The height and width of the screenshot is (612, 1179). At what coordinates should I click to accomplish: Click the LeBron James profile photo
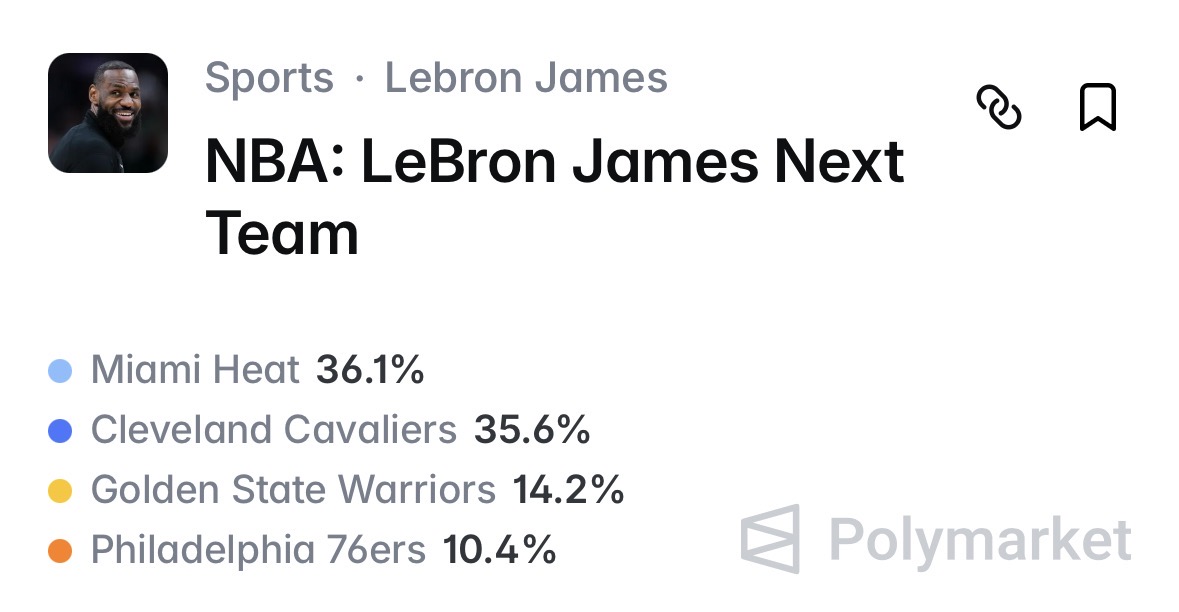point(108,113)
